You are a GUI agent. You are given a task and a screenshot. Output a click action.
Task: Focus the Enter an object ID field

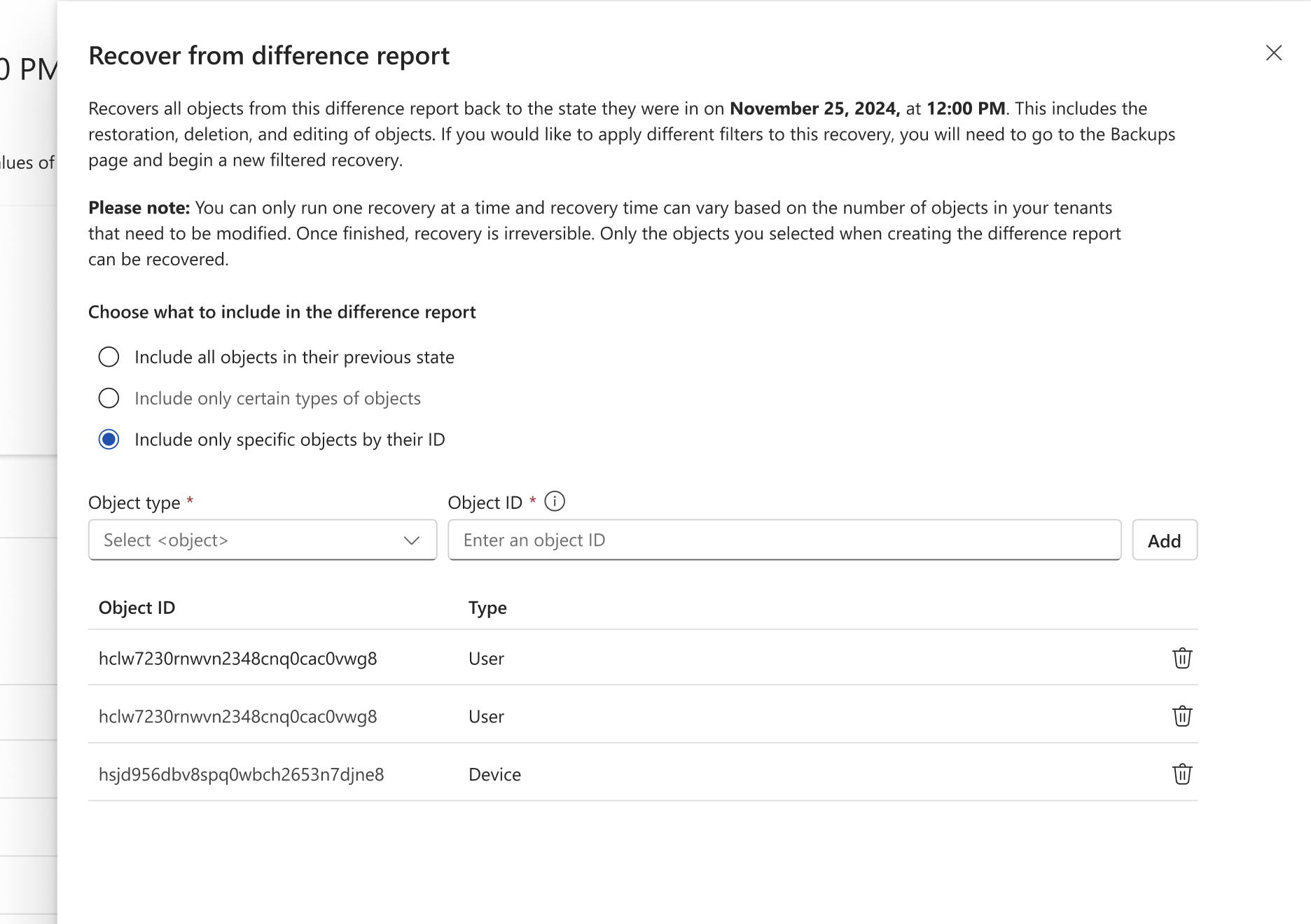click(x=784, y=540)
